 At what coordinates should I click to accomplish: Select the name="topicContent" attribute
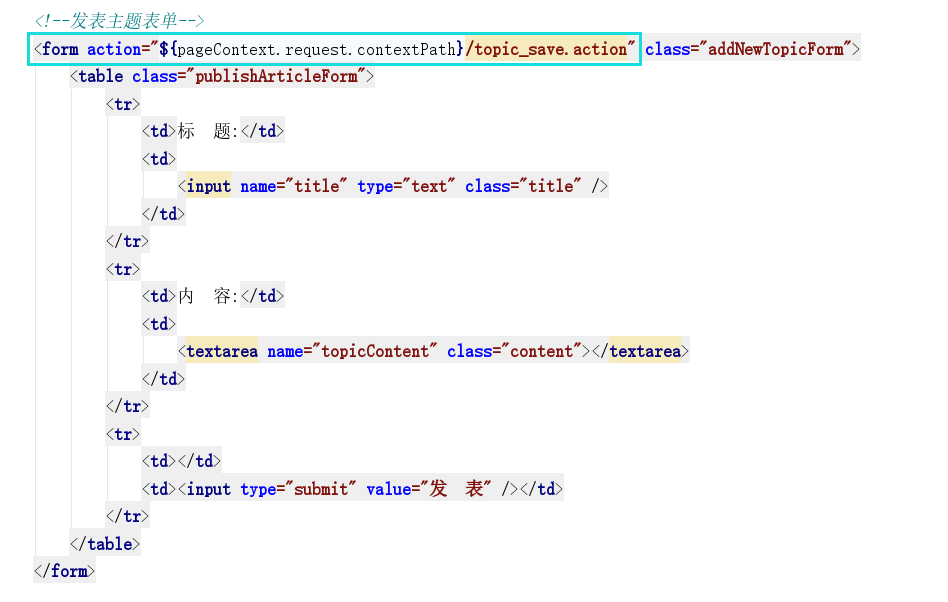click(x=352, y=351)
